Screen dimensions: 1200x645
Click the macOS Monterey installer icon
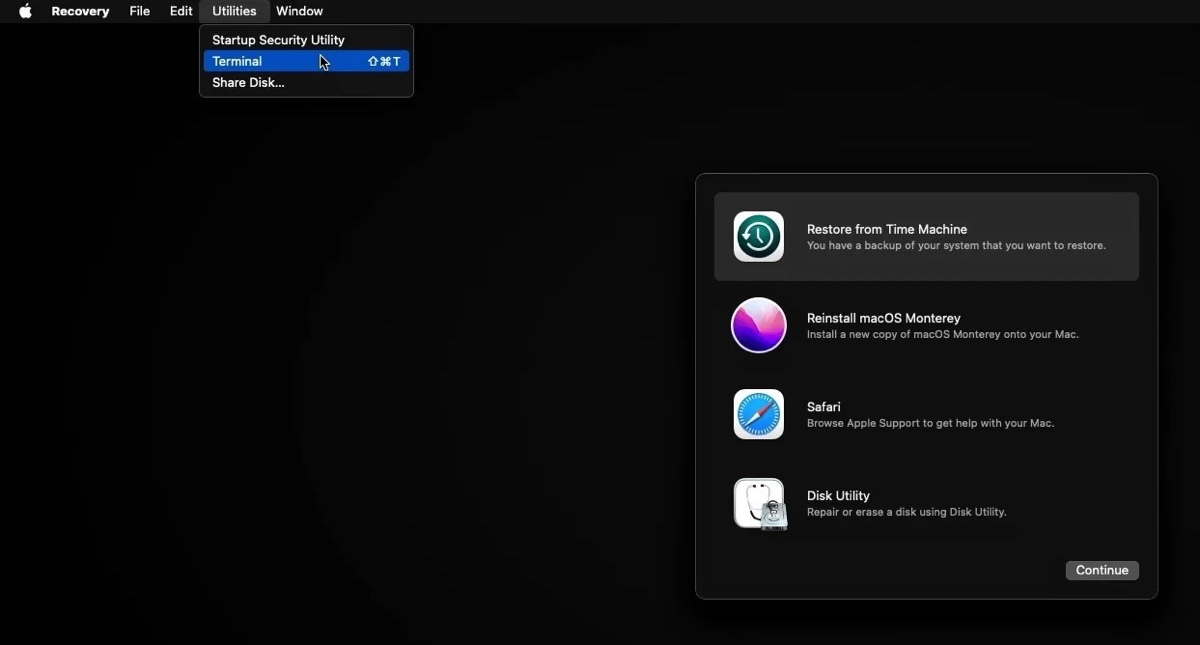point(758,325)
